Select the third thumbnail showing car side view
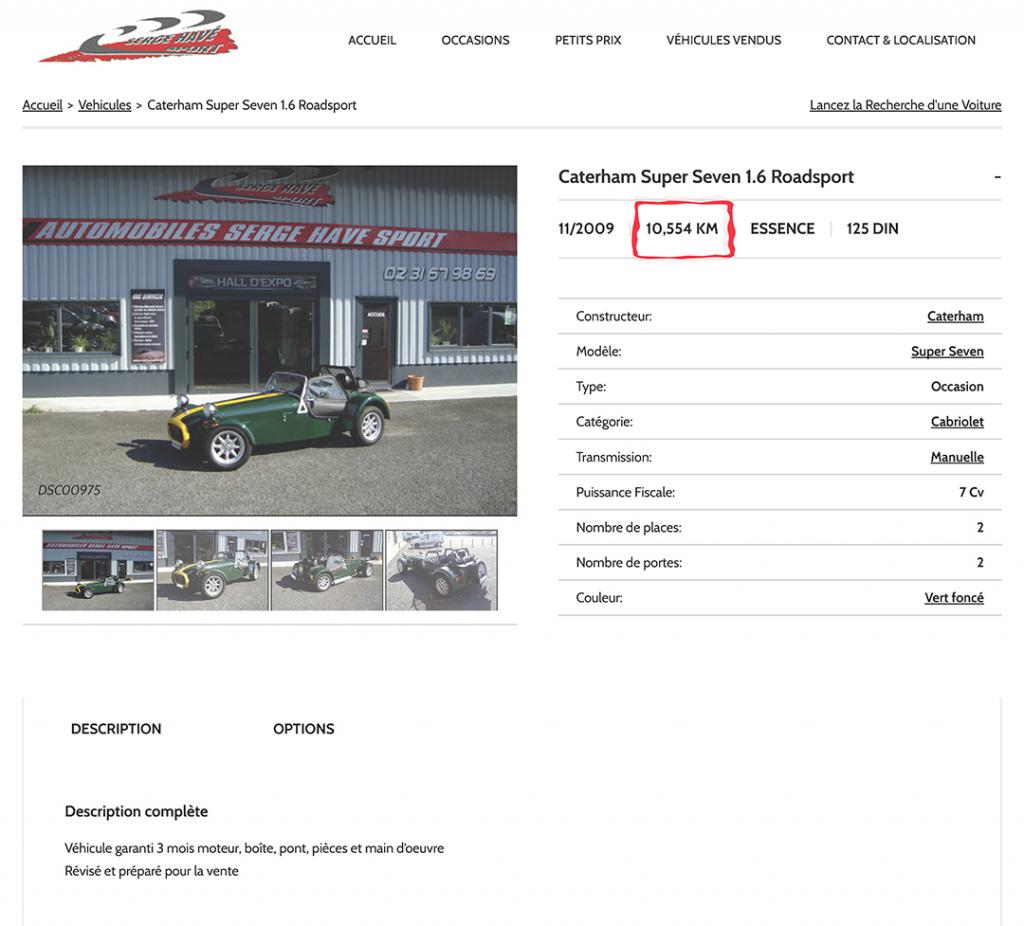The image size is (1024, 926). tap(327, 570)
